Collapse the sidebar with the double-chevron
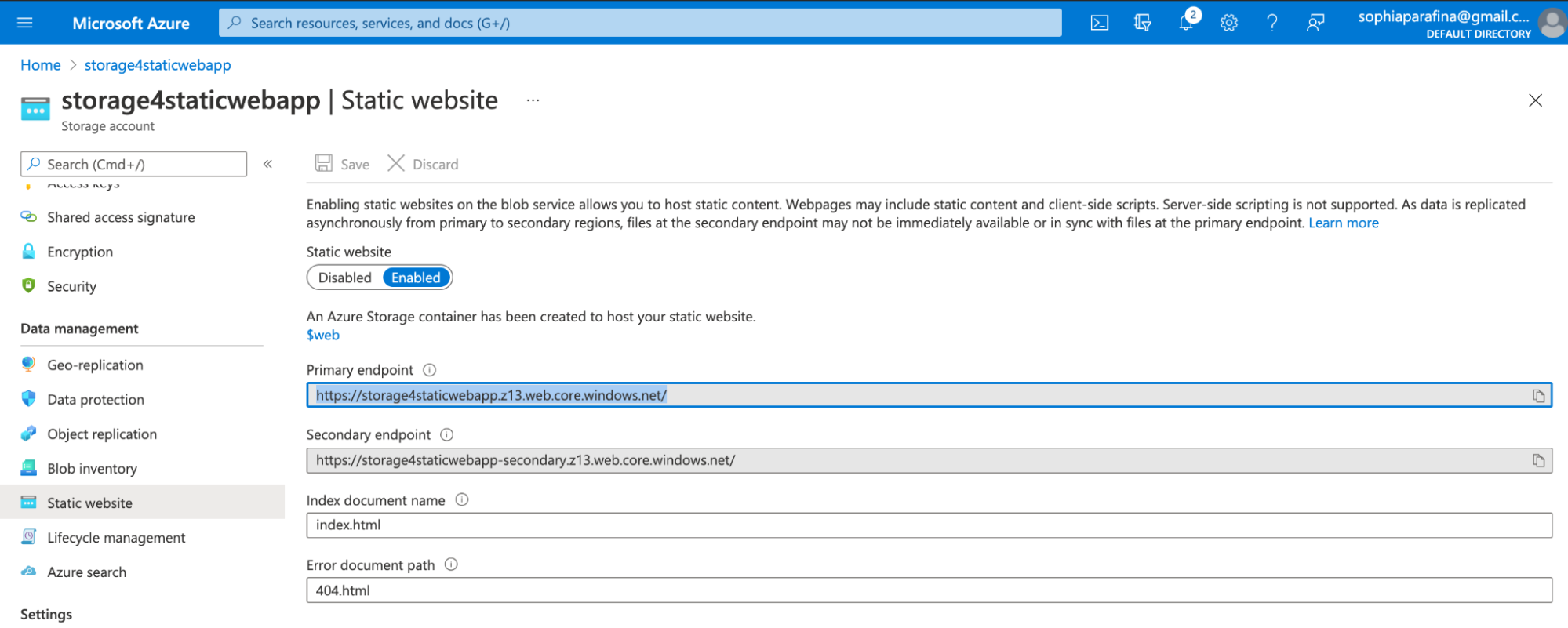Image resolution: width=1568 pixels, height=628 pixels. point(267,164)
